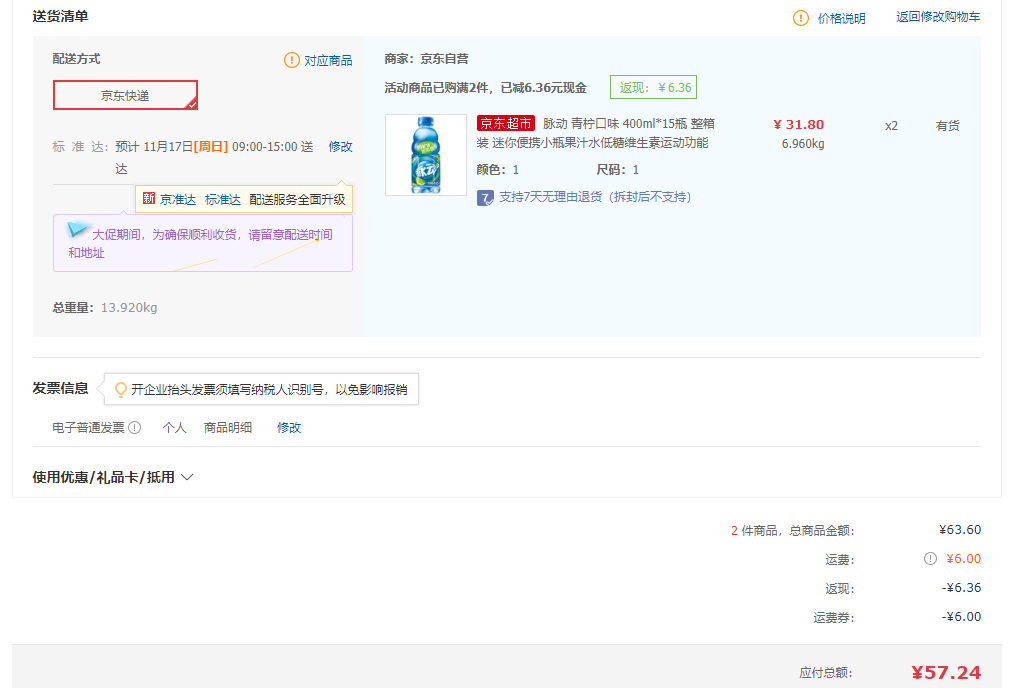The width and height of the screenshot is (1031, 688).
Task: Click the 有货 stock status
Action: pyautogui.click(x=947, y=126)
